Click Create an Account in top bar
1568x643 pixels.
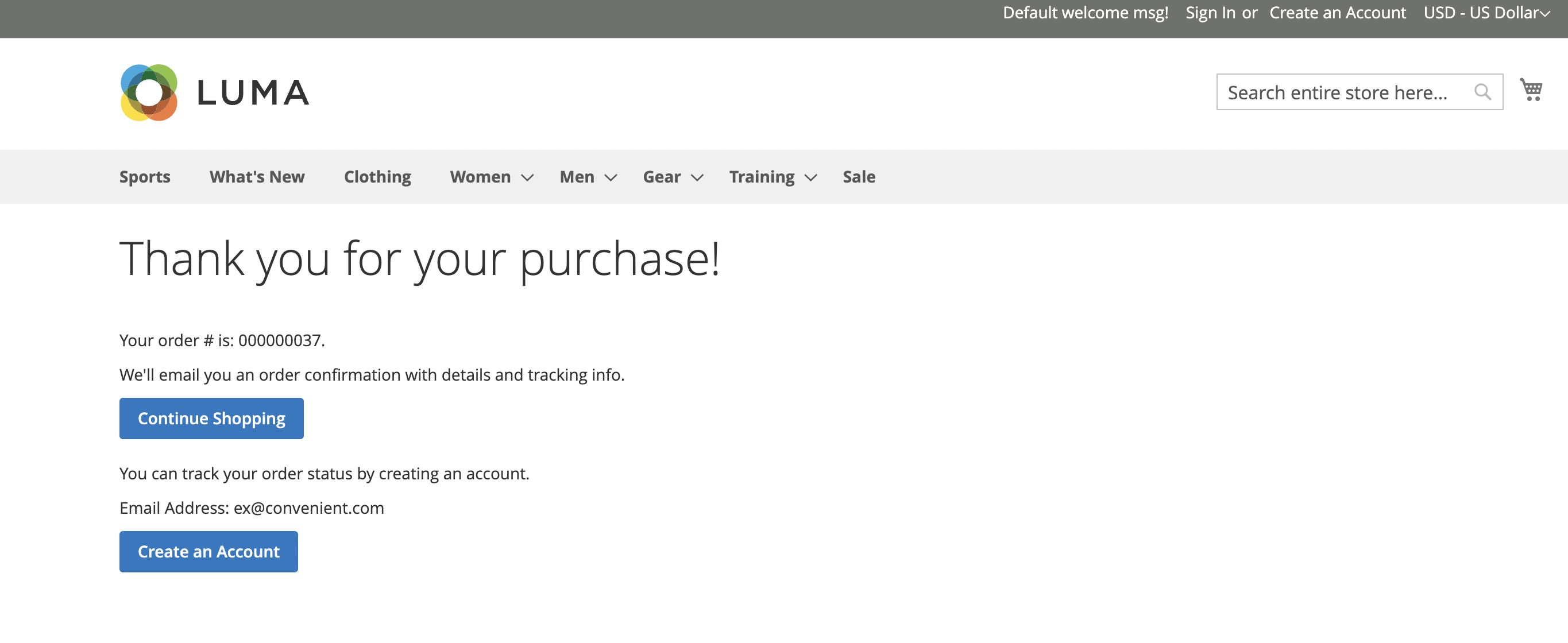tap(1337, 13)
